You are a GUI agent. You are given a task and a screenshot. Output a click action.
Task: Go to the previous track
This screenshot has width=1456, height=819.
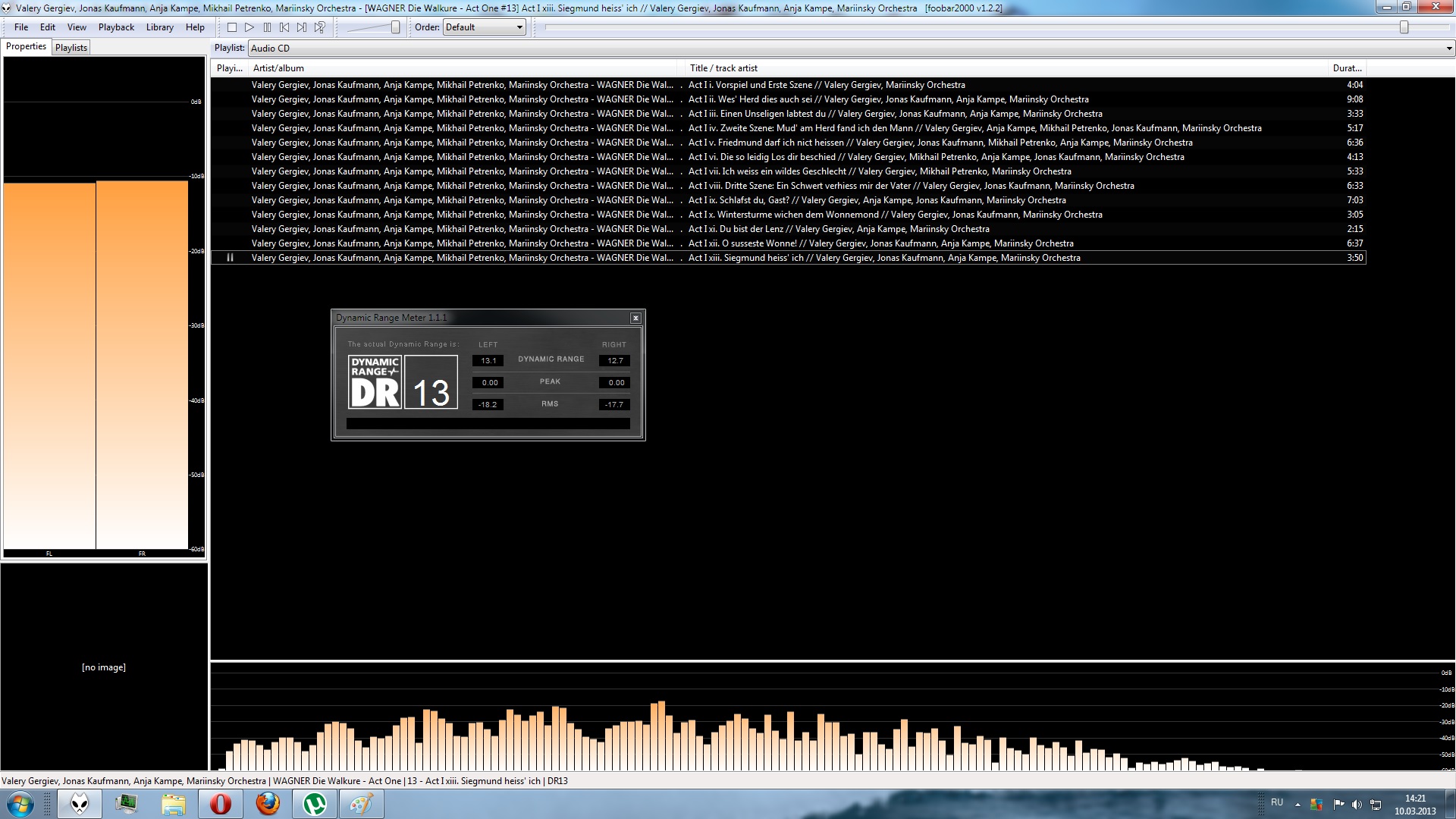click(x=284, y=27)
